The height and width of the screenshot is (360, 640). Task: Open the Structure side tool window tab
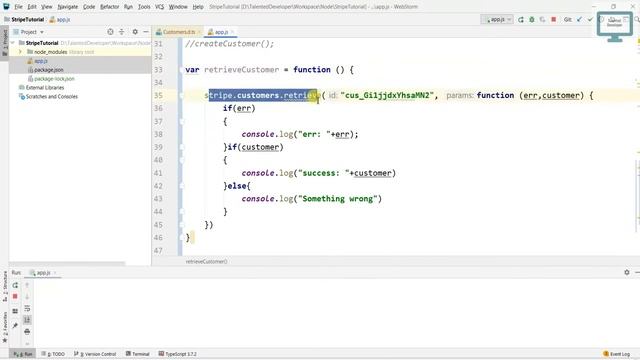pos(4,286)
